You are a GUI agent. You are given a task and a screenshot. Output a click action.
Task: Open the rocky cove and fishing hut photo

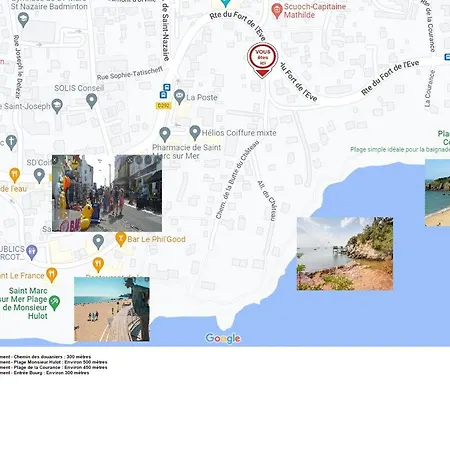[x=345, y=254]
